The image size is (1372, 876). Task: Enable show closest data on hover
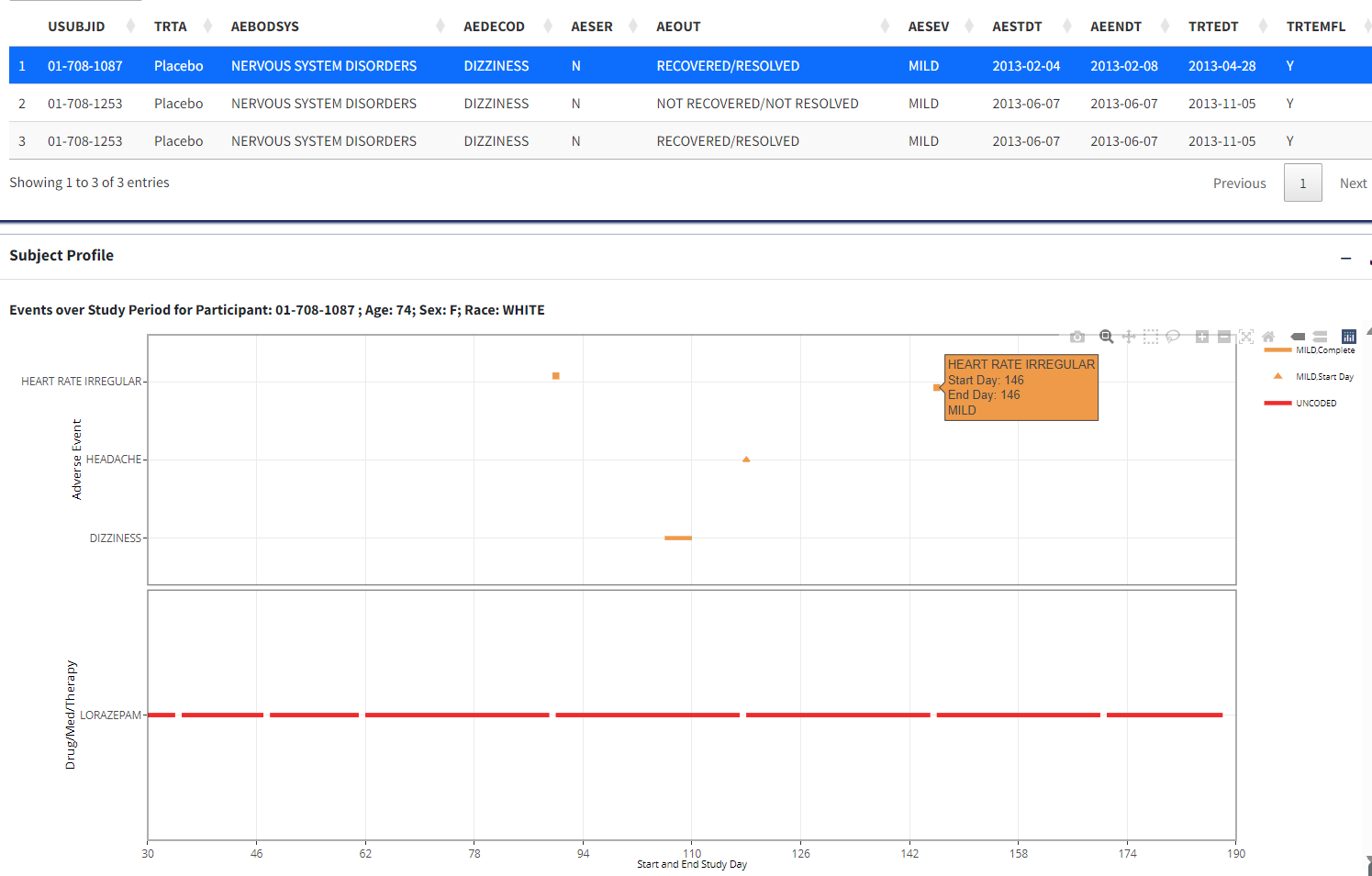[1298, 337]
